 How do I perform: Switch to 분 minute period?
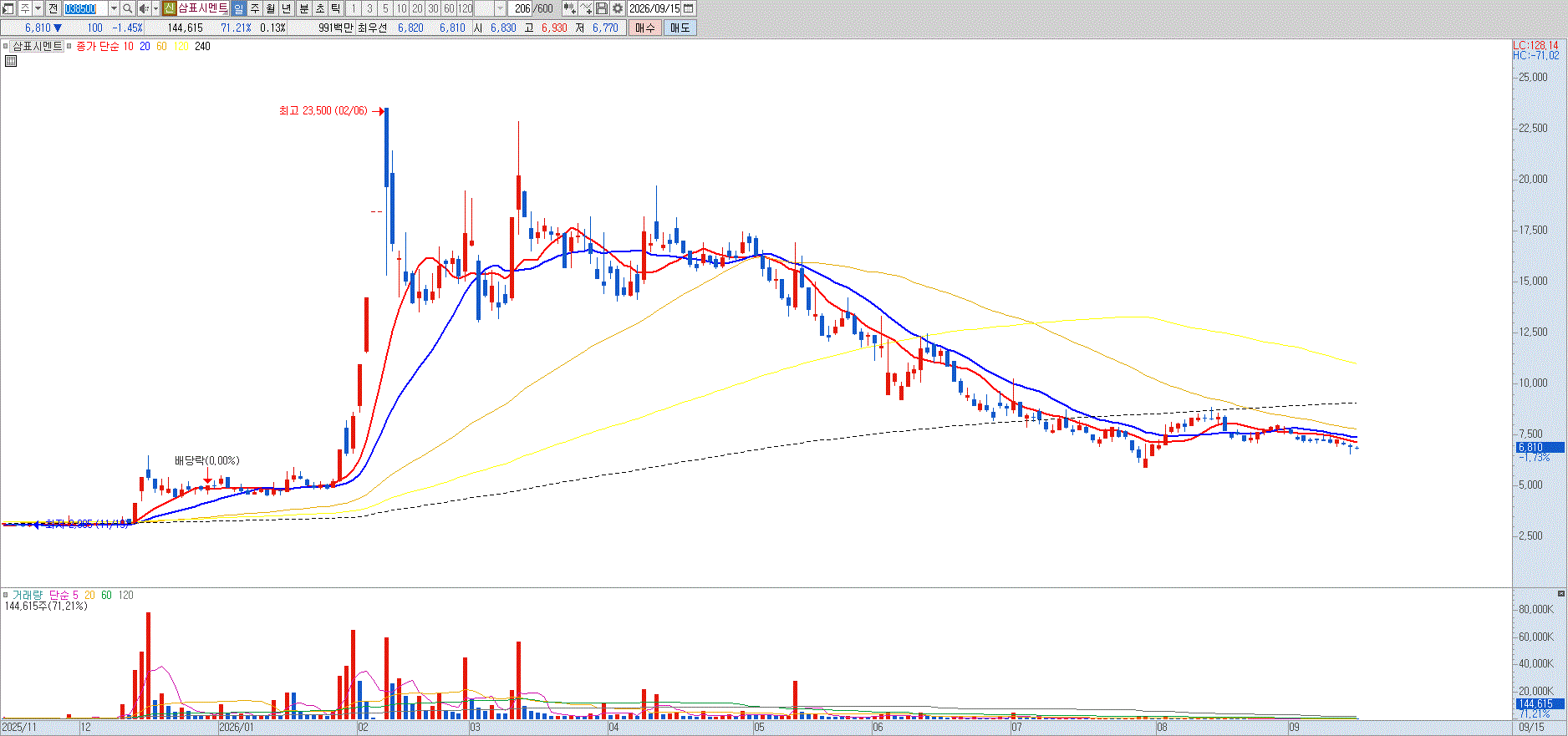(304, 8)
